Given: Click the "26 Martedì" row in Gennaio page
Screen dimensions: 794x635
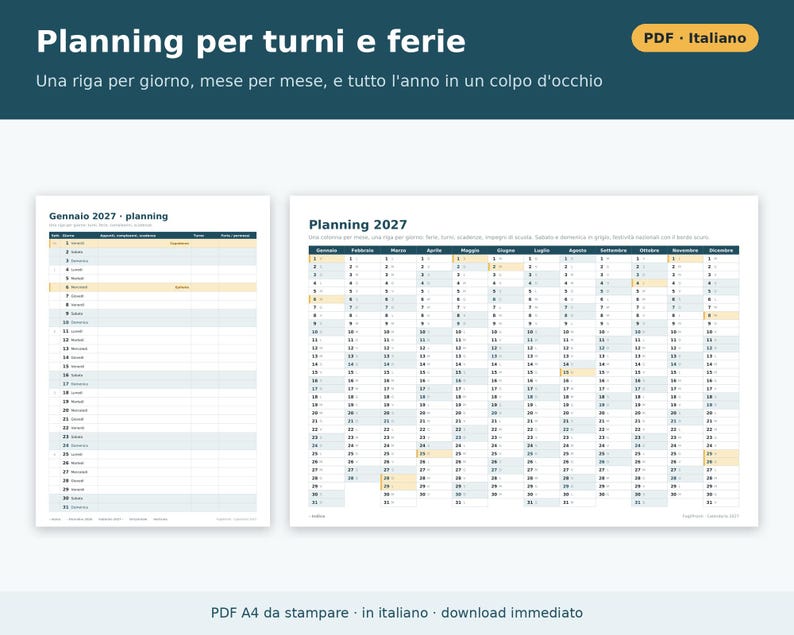Looking at the screenshot, I should (152, 463).
